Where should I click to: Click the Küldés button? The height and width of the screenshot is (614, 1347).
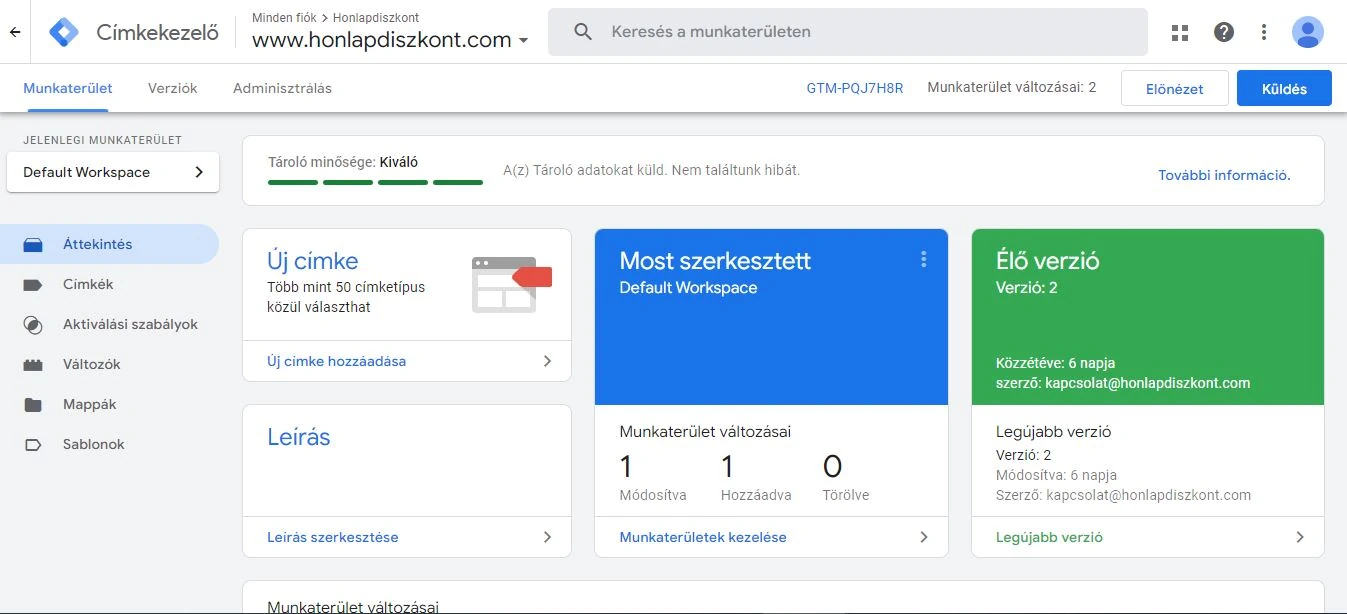tap(1284, 88)
